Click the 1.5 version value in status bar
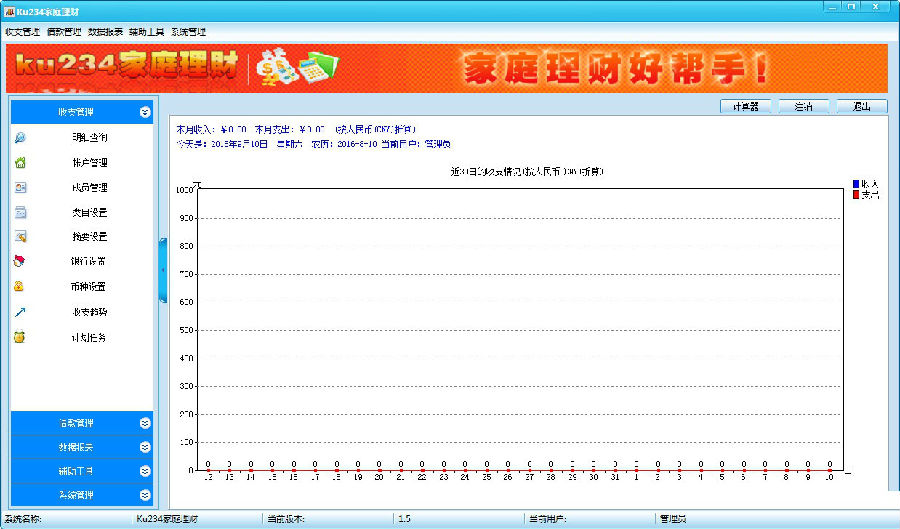The height and width of the screenshot is (529, 900). pos(405,519)
